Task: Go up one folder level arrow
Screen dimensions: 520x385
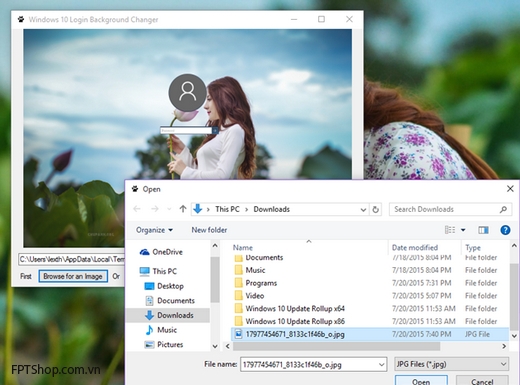Action: 183,209
